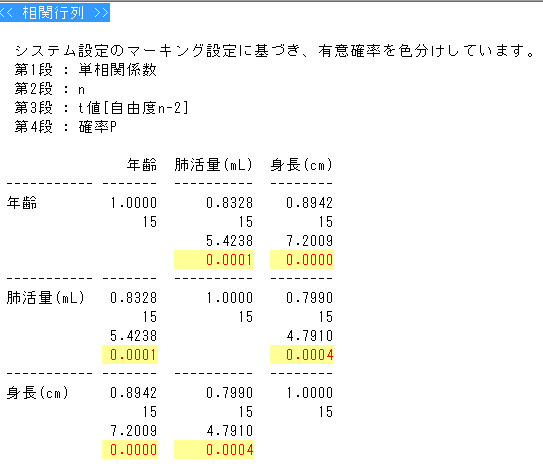
Task: Click 0.8942 in 身長(cm) row, 年齢 column
Action: [134, 393]
